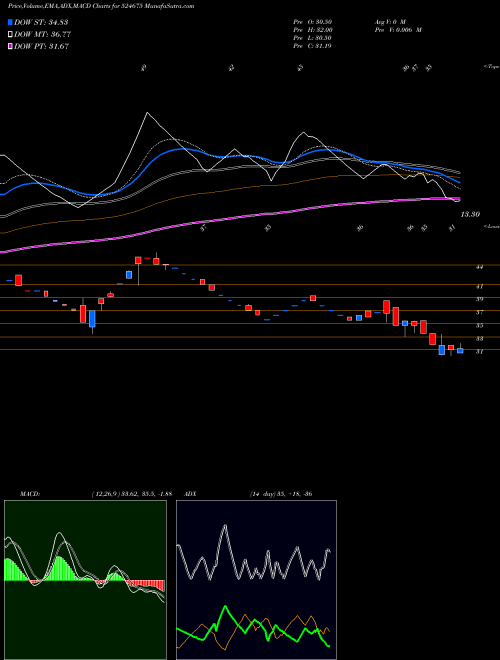Click the 31 price axis label
This screenshot has width=500, height=660.
pos(479,352)
